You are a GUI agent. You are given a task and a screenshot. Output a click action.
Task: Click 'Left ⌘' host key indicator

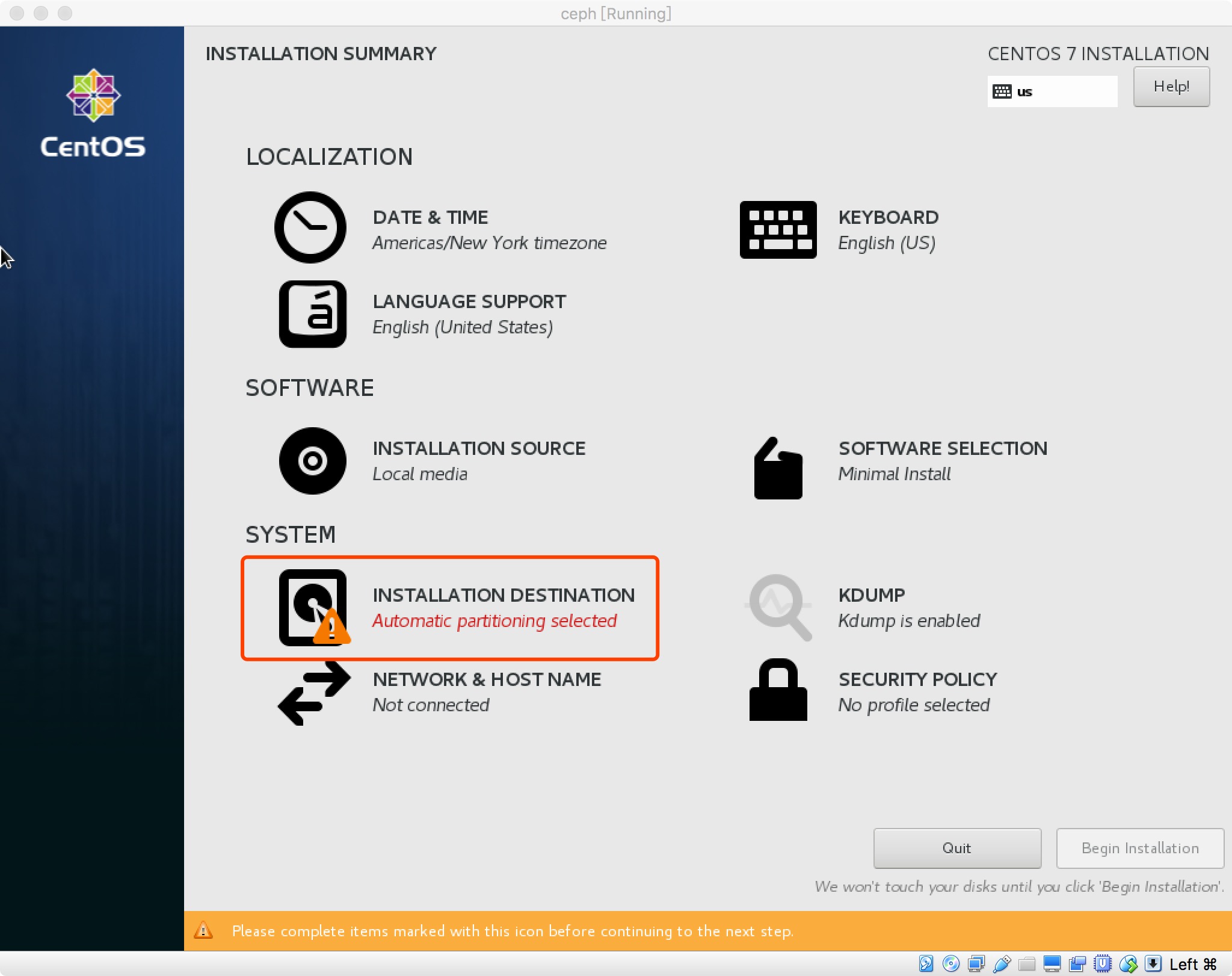[x=1193, y=964]
